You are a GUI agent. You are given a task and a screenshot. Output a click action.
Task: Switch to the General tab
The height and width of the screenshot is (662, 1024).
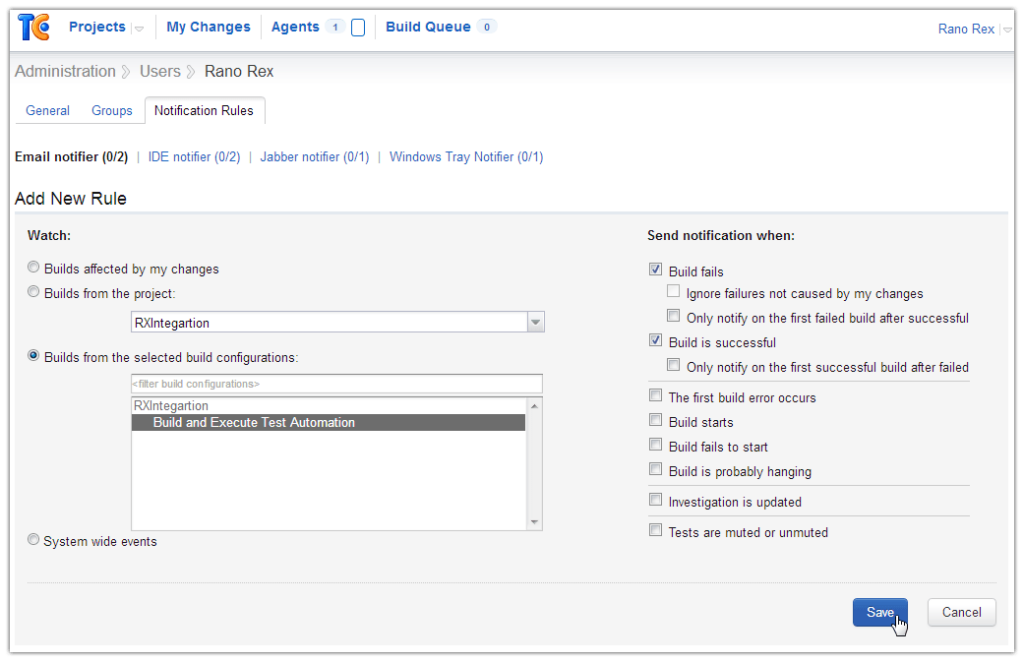point(48,110)
